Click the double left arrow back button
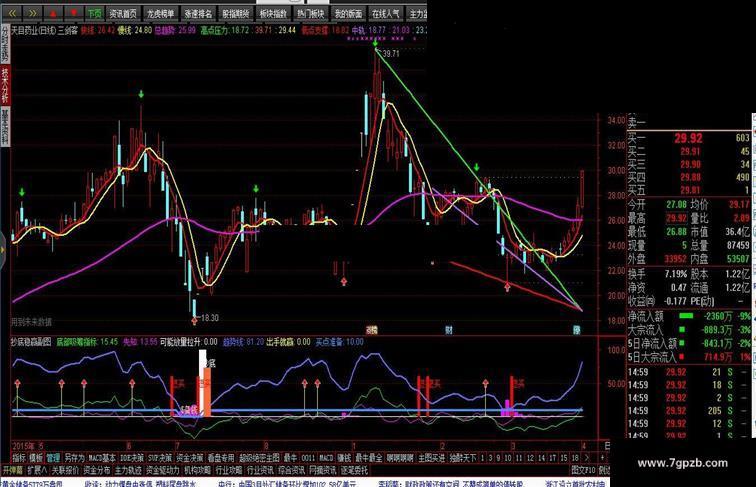 [x=13, y=14]
